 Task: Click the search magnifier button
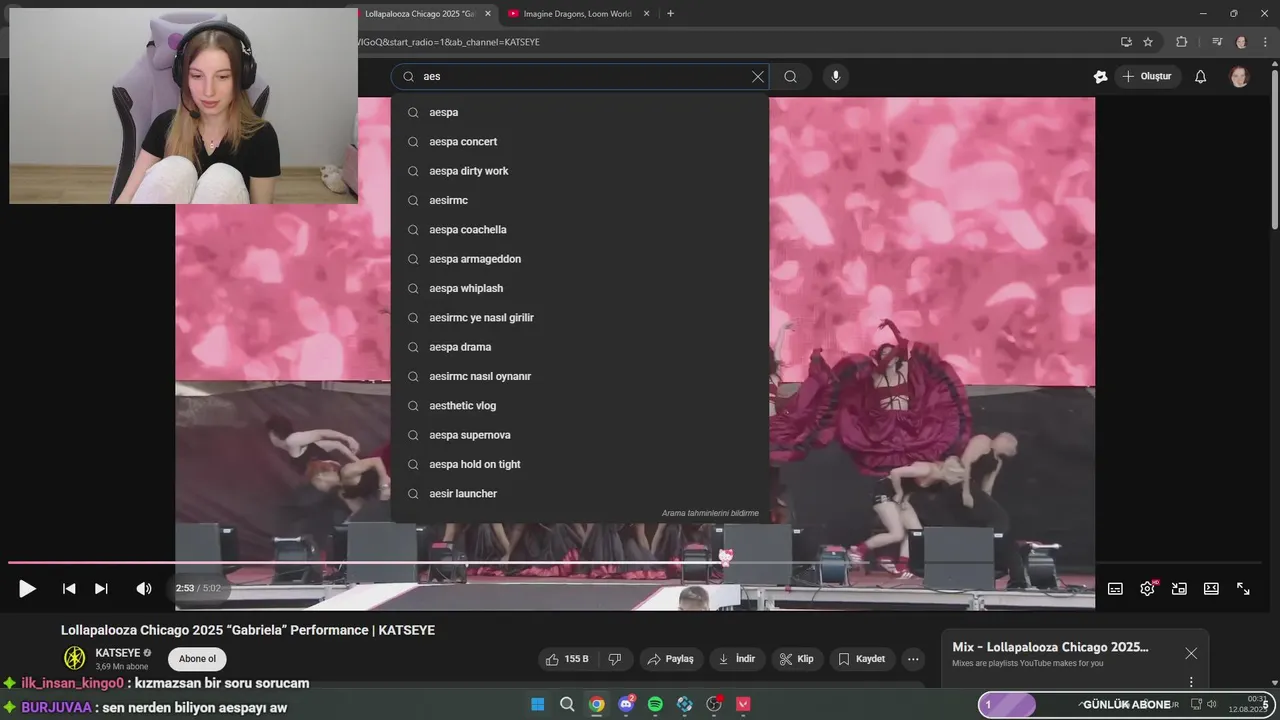coord(791,77)
